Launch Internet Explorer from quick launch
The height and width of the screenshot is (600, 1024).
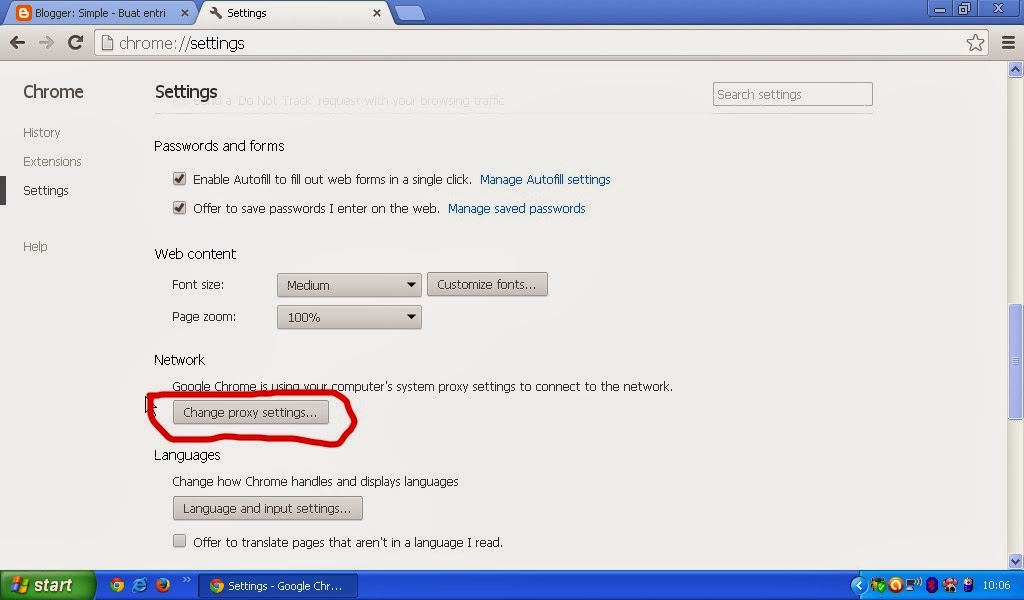pyautogui.click(x=140, y=585)
